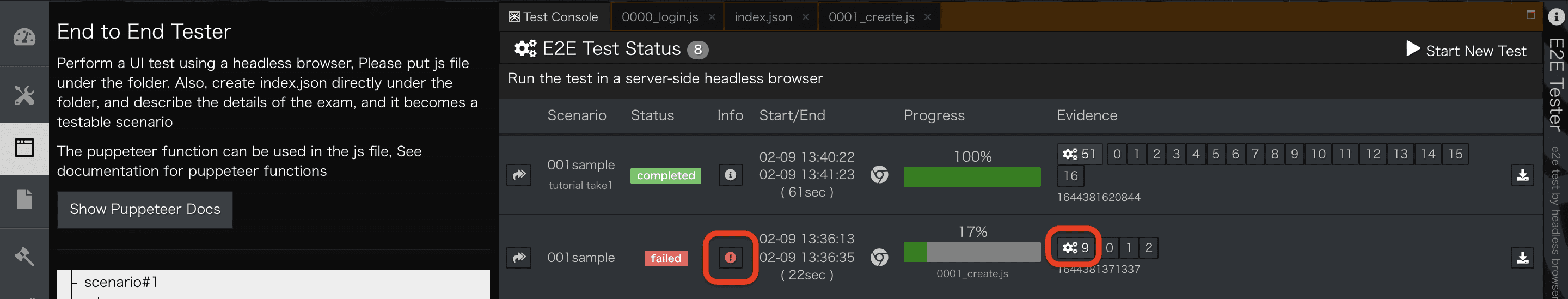Rerun the failed 001sample scenario via arrow icon

click(519, 258)
